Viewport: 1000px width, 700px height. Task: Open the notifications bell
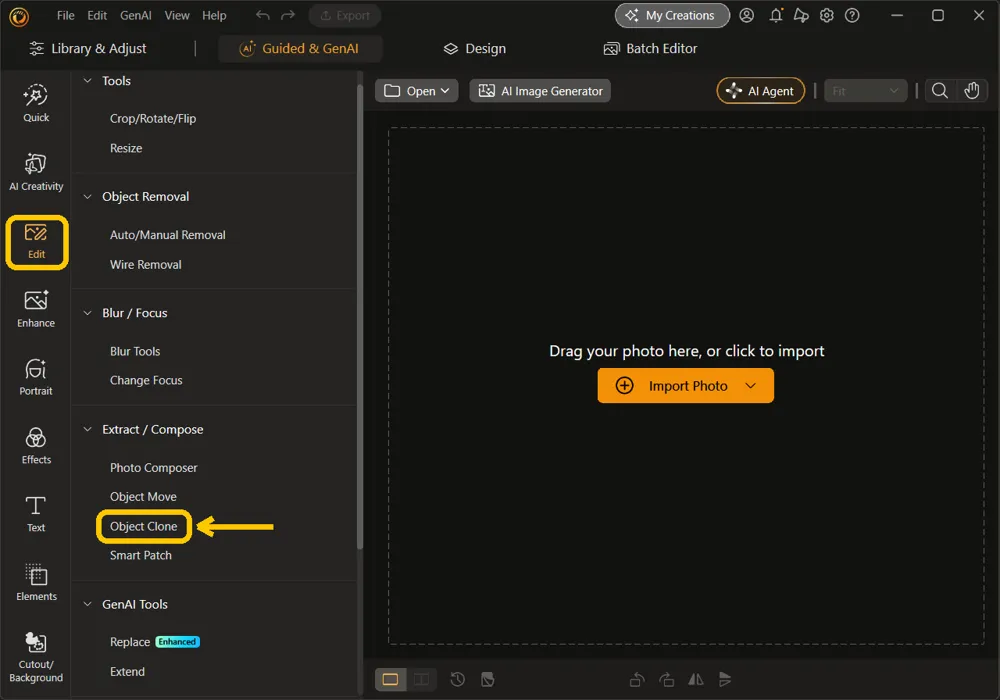tap(776, 15)
